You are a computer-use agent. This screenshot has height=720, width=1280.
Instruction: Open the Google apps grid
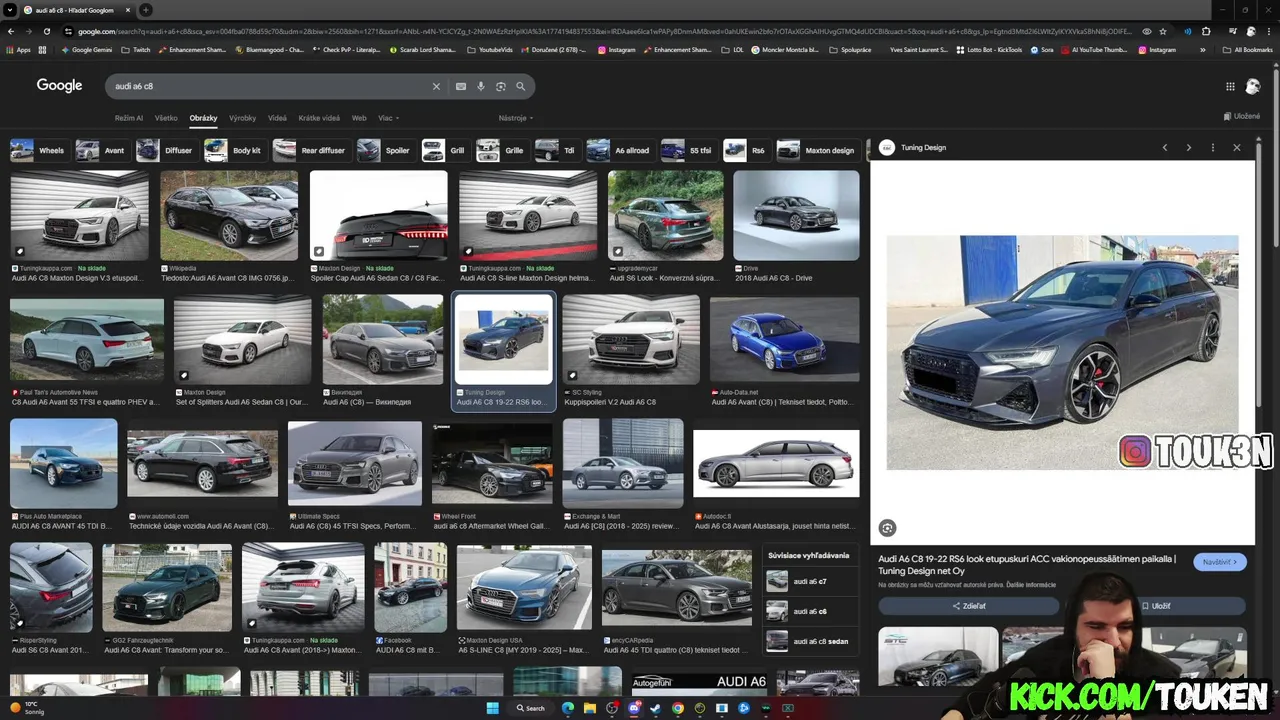tap(1230, 87)
